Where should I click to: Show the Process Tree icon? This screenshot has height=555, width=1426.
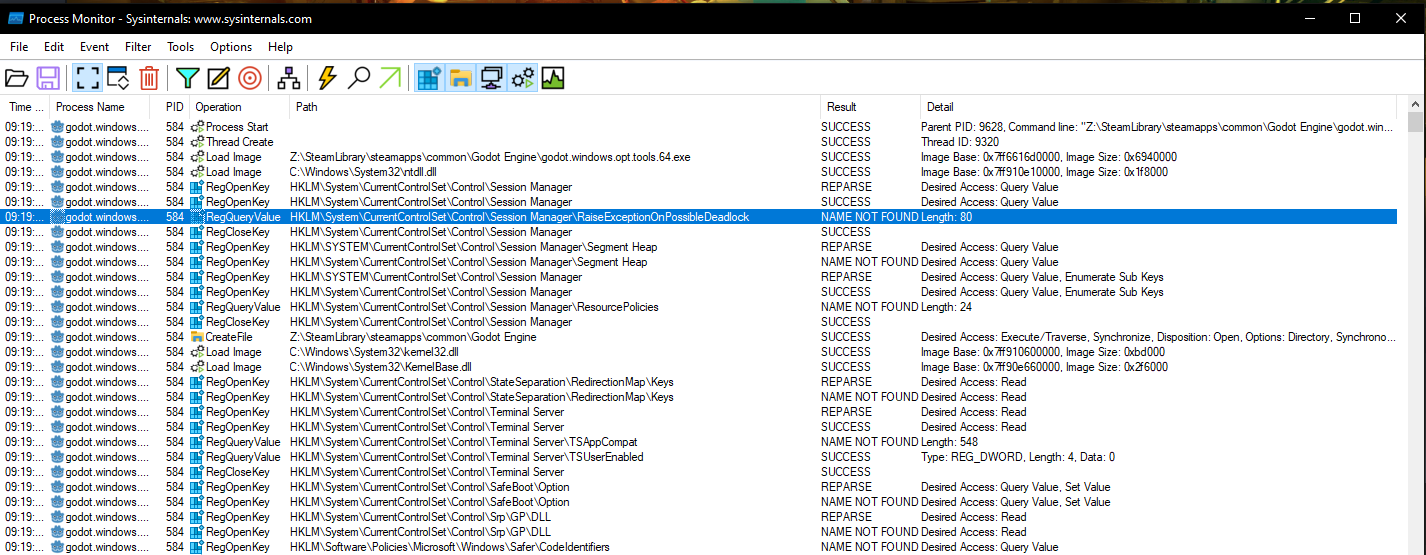pyautogui.click(x=289, y=78)
